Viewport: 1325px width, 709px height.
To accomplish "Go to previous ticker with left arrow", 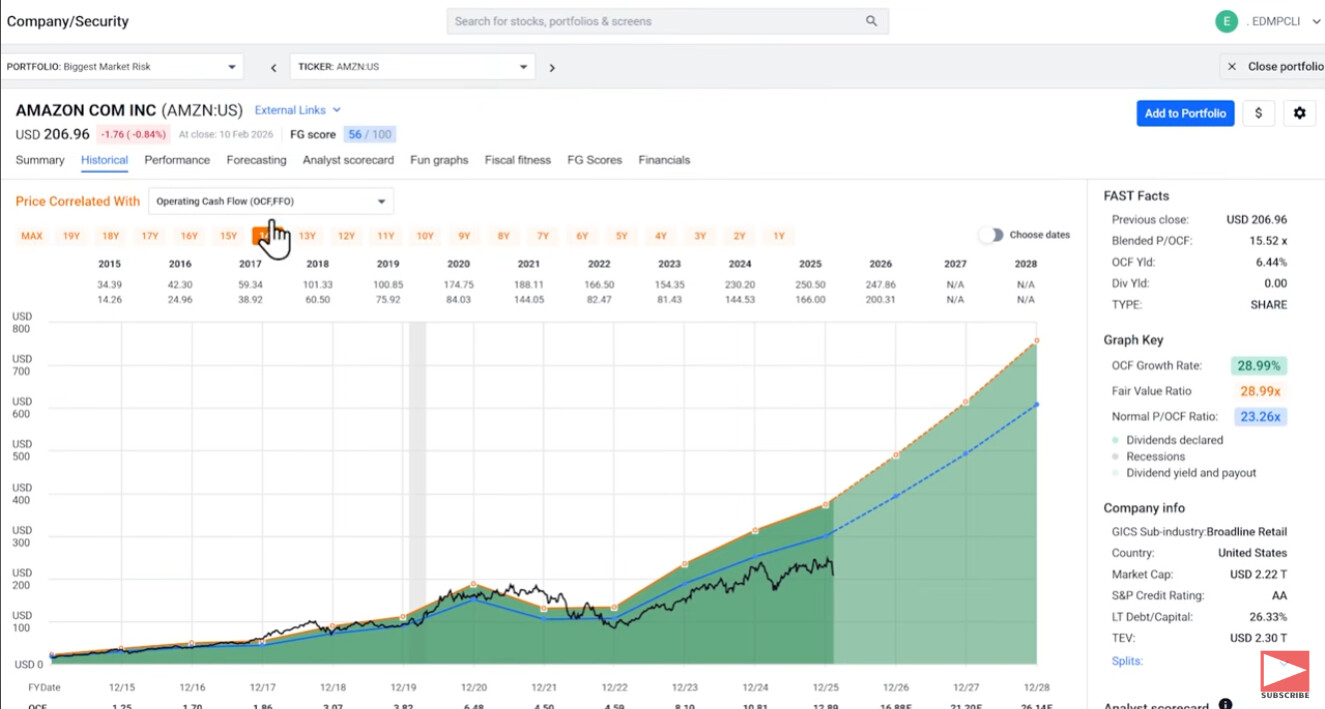I will point(273,67).
